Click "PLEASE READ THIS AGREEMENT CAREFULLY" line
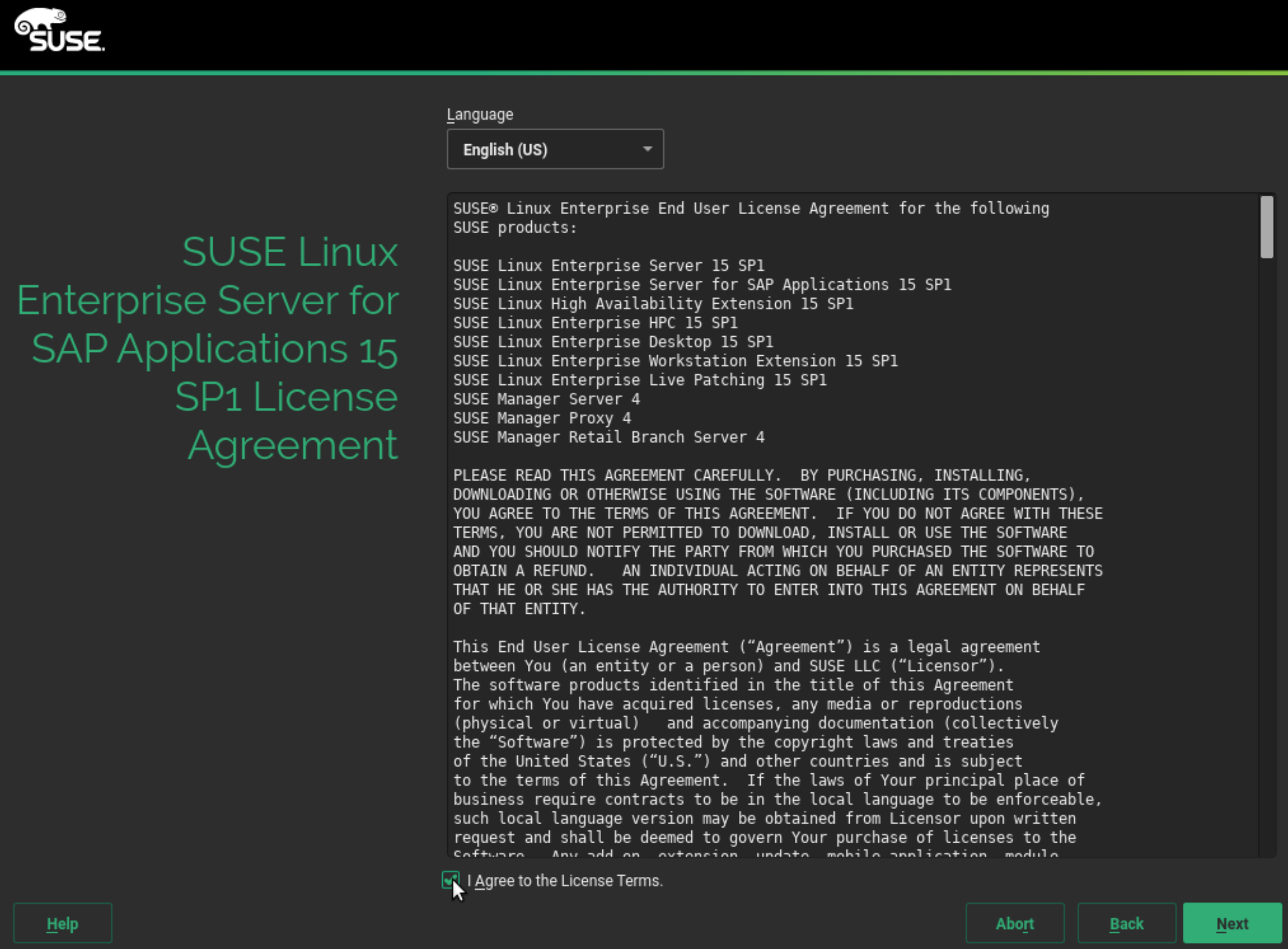Viewport: 1288px width, 949px height. pos(742,475)
